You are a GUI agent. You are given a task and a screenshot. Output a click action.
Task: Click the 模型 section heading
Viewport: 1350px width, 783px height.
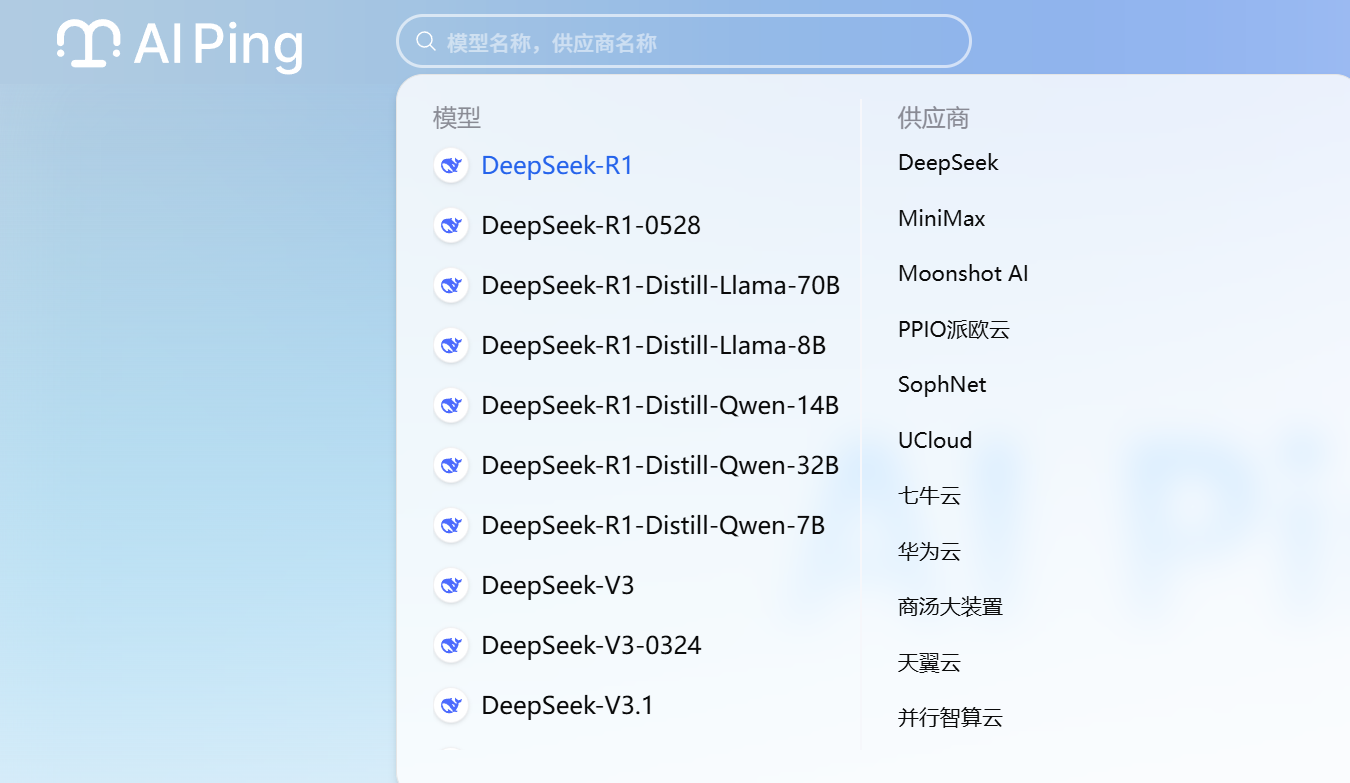tap(457, 118)
